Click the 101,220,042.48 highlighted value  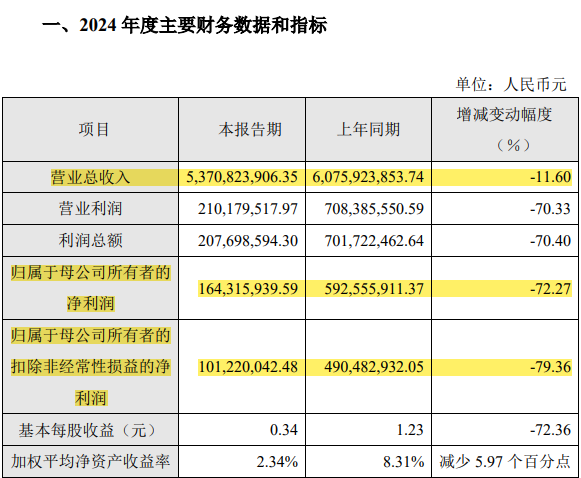(248, 367)
